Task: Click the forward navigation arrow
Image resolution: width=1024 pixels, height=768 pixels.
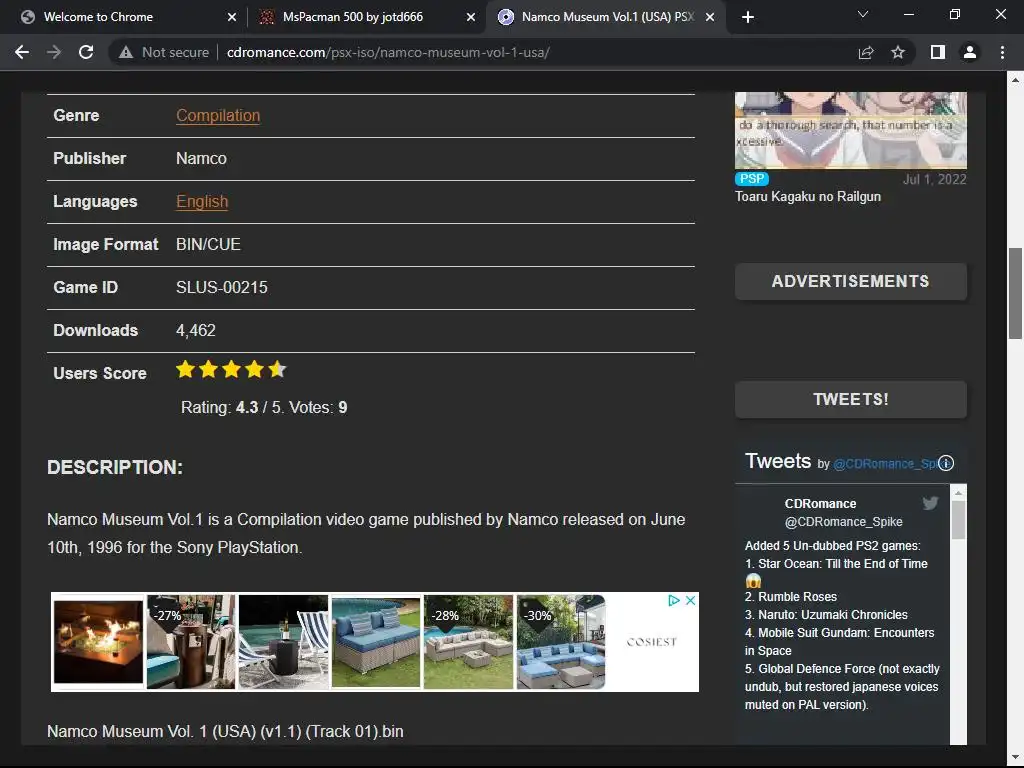Action: 54,52
